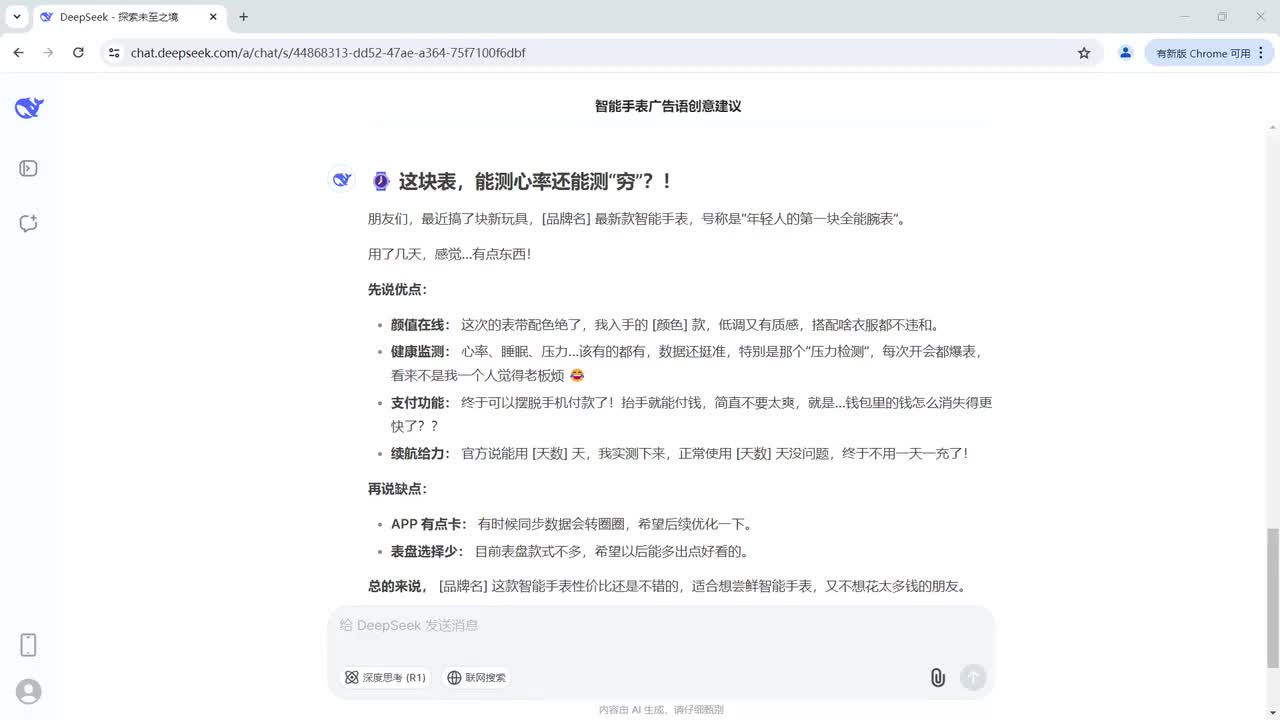1280x720 pixels.
Task: Go back with the browser back arrow
Action: [x=18, y=53]
